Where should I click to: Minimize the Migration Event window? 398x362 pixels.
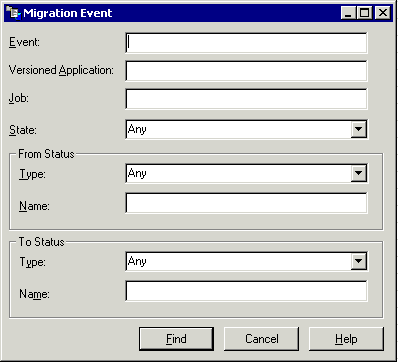point(348,13)
